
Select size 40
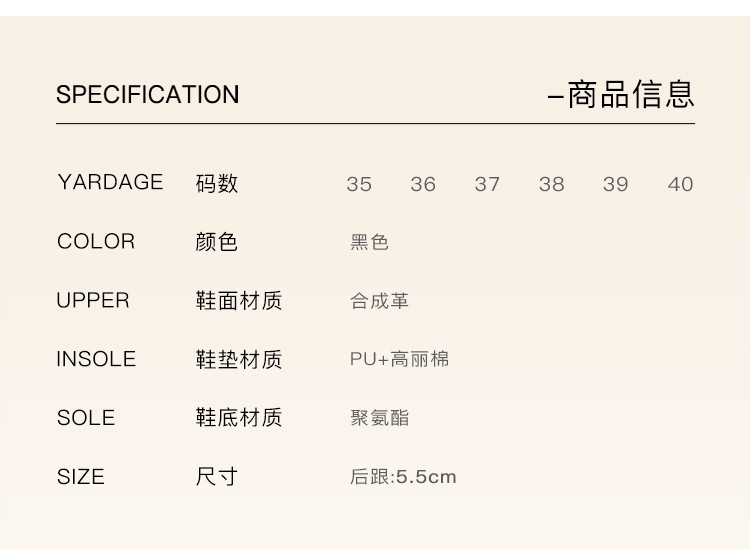tap(680, 184)
